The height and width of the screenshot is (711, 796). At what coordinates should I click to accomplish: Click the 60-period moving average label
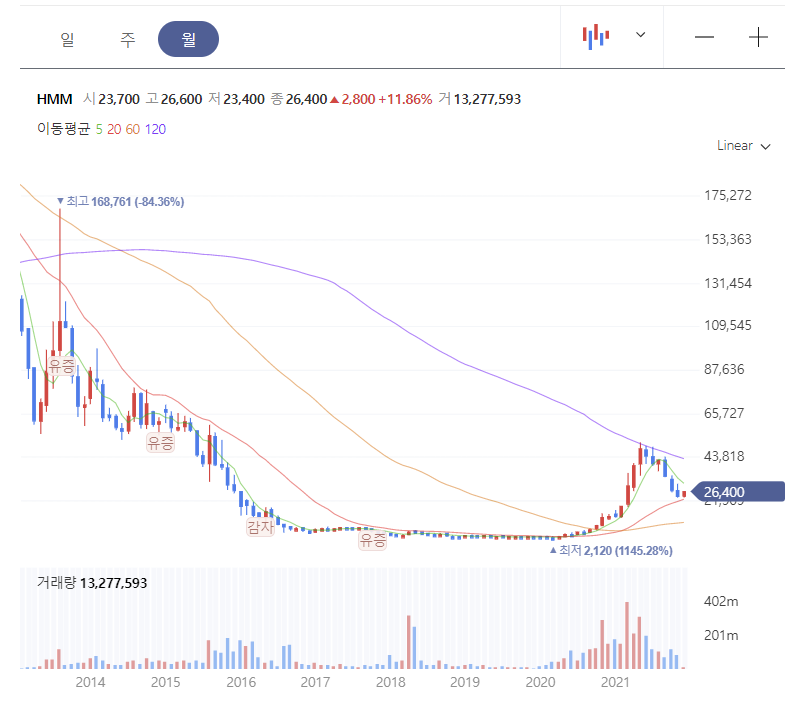(132, 129)
